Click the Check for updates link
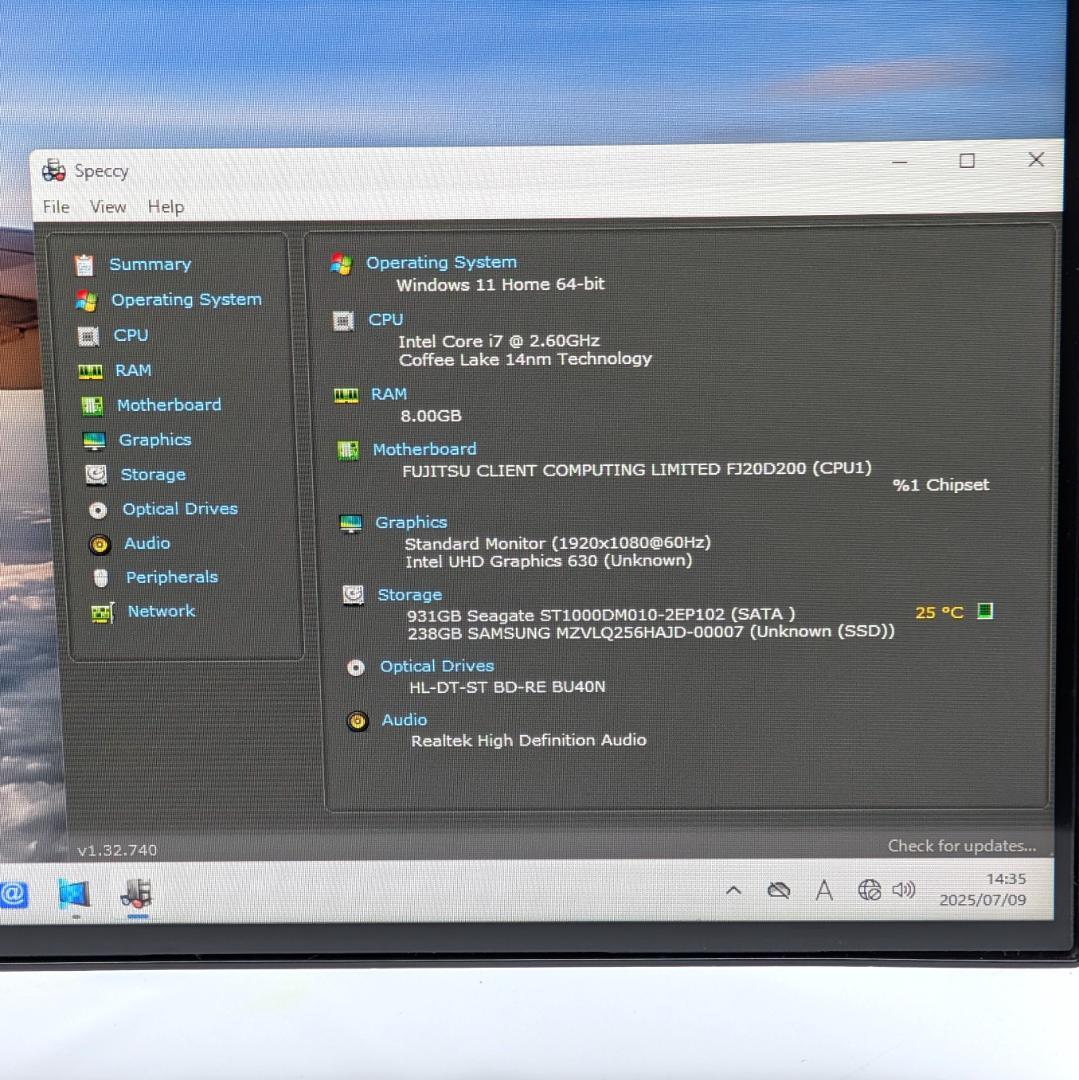This screenshot has height=1080, width=1079. point(961,846)
